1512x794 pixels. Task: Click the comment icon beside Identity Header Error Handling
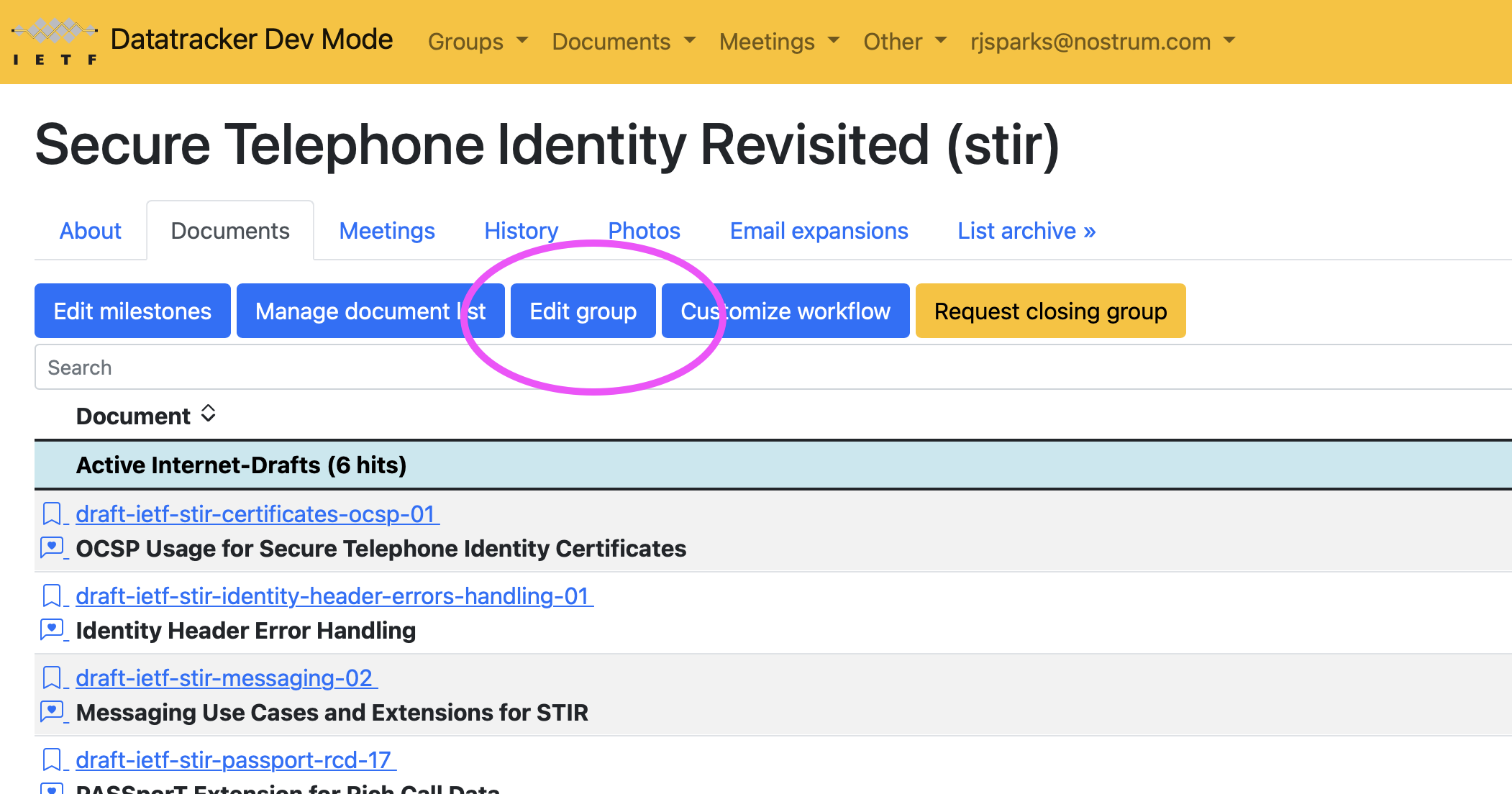(x=52, y=630)
